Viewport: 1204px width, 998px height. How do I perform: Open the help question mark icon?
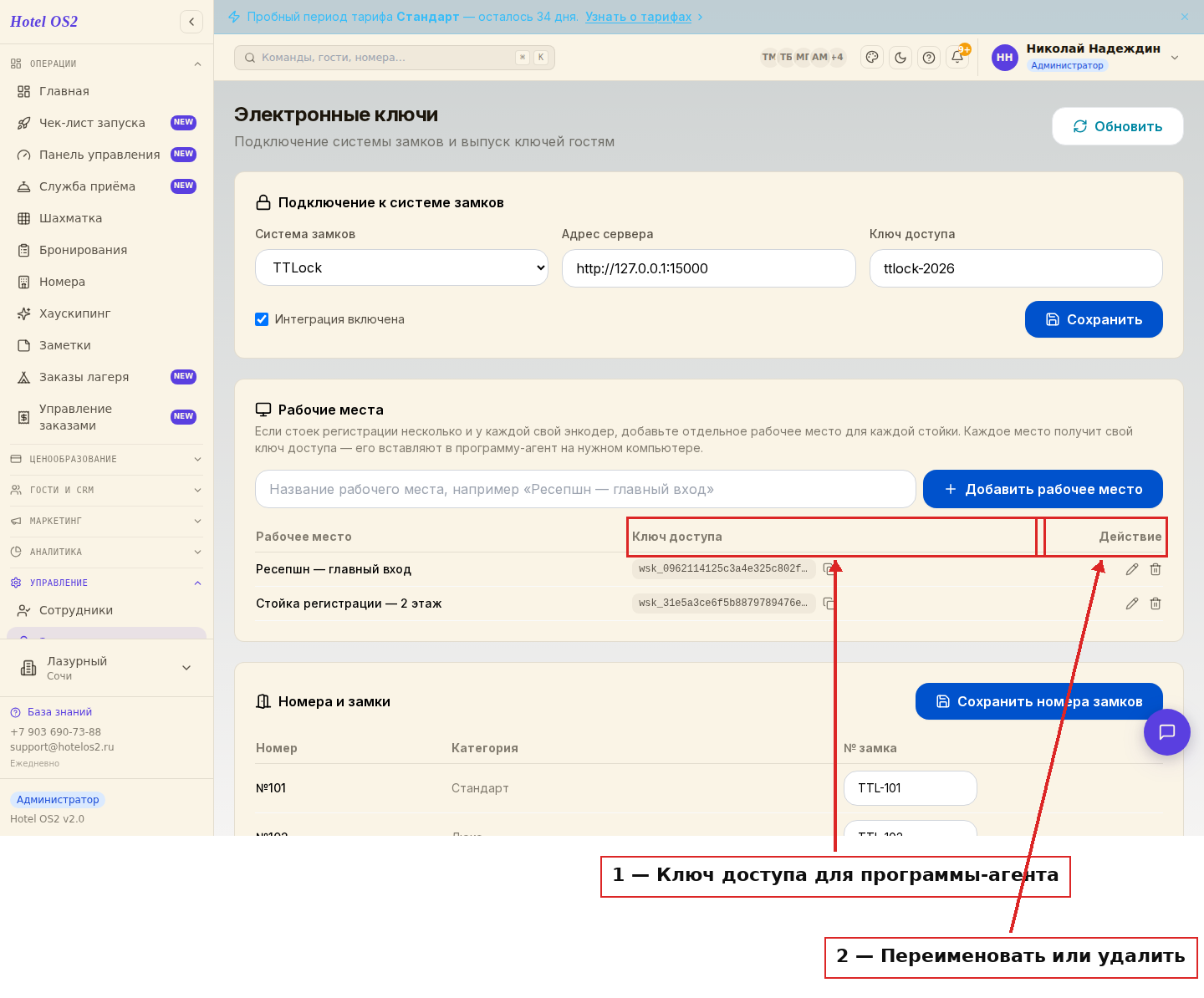(x=929, y=58)
